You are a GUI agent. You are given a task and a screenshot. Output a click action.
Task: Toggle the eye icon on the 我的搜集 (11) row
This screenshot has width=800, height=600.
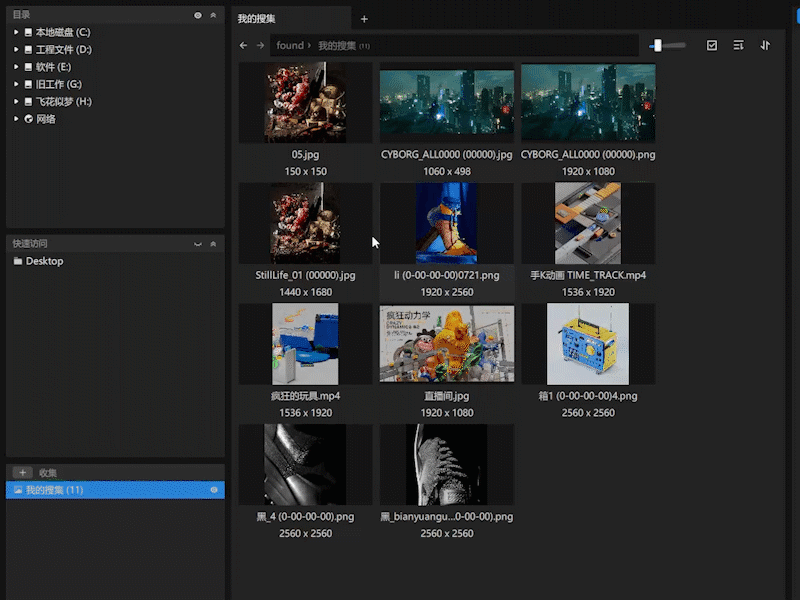point(214,490)
